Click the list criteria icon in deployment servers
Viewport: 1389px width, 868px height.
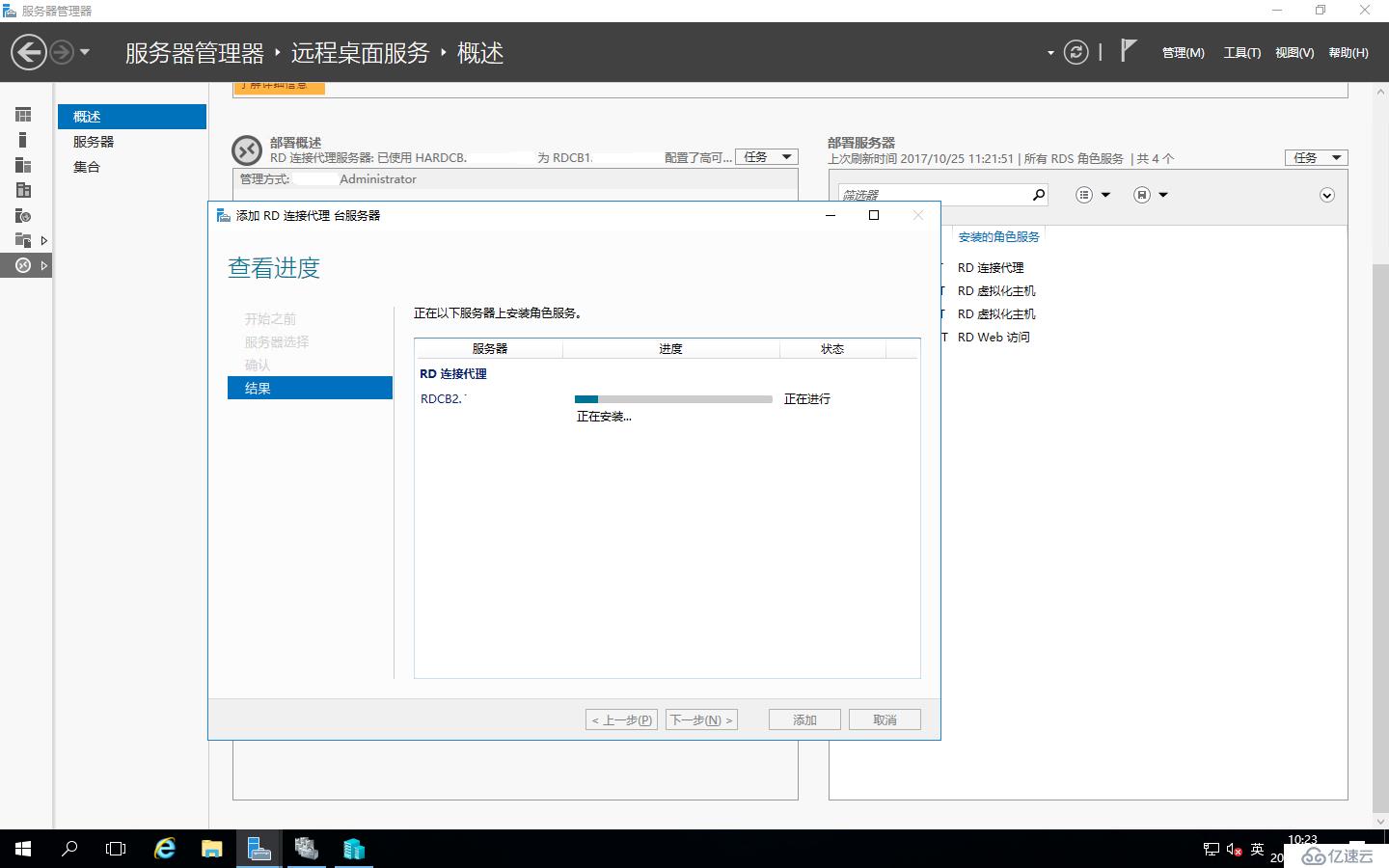pyautogui.click(x=1084, y=195)
